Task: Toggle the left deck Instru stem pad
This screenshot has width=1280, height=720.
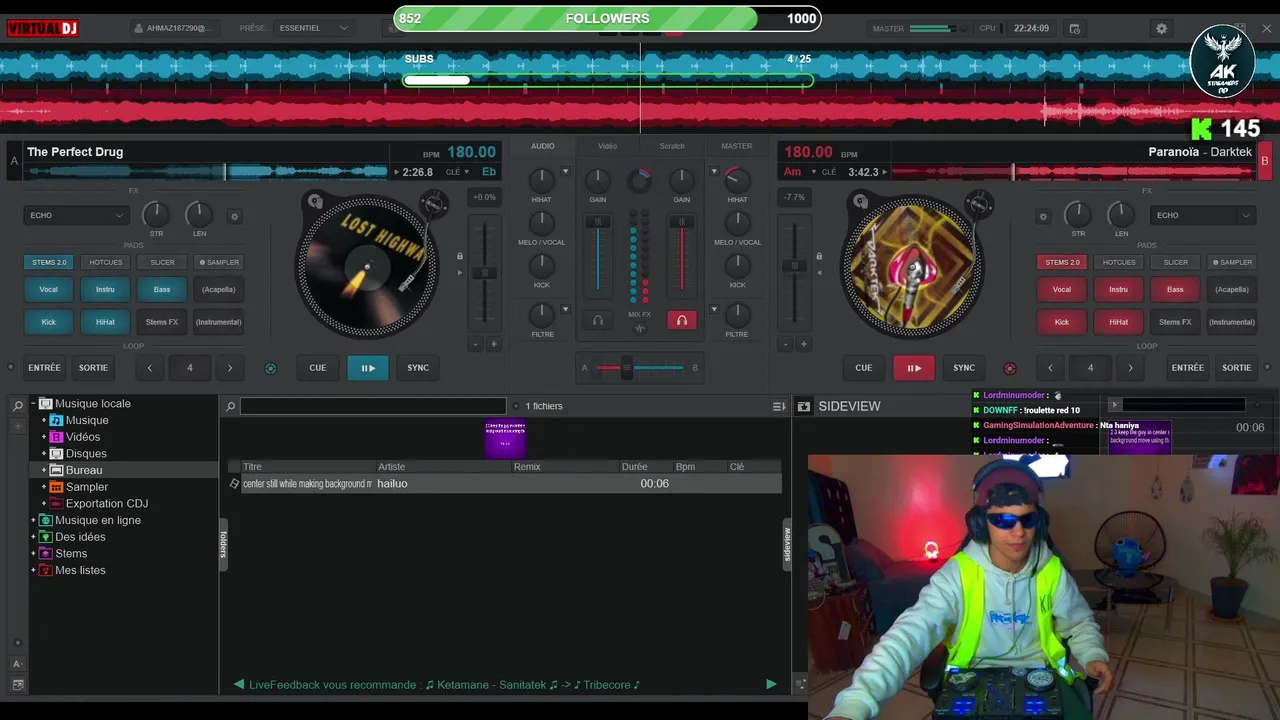Action: tap(105, 289)
